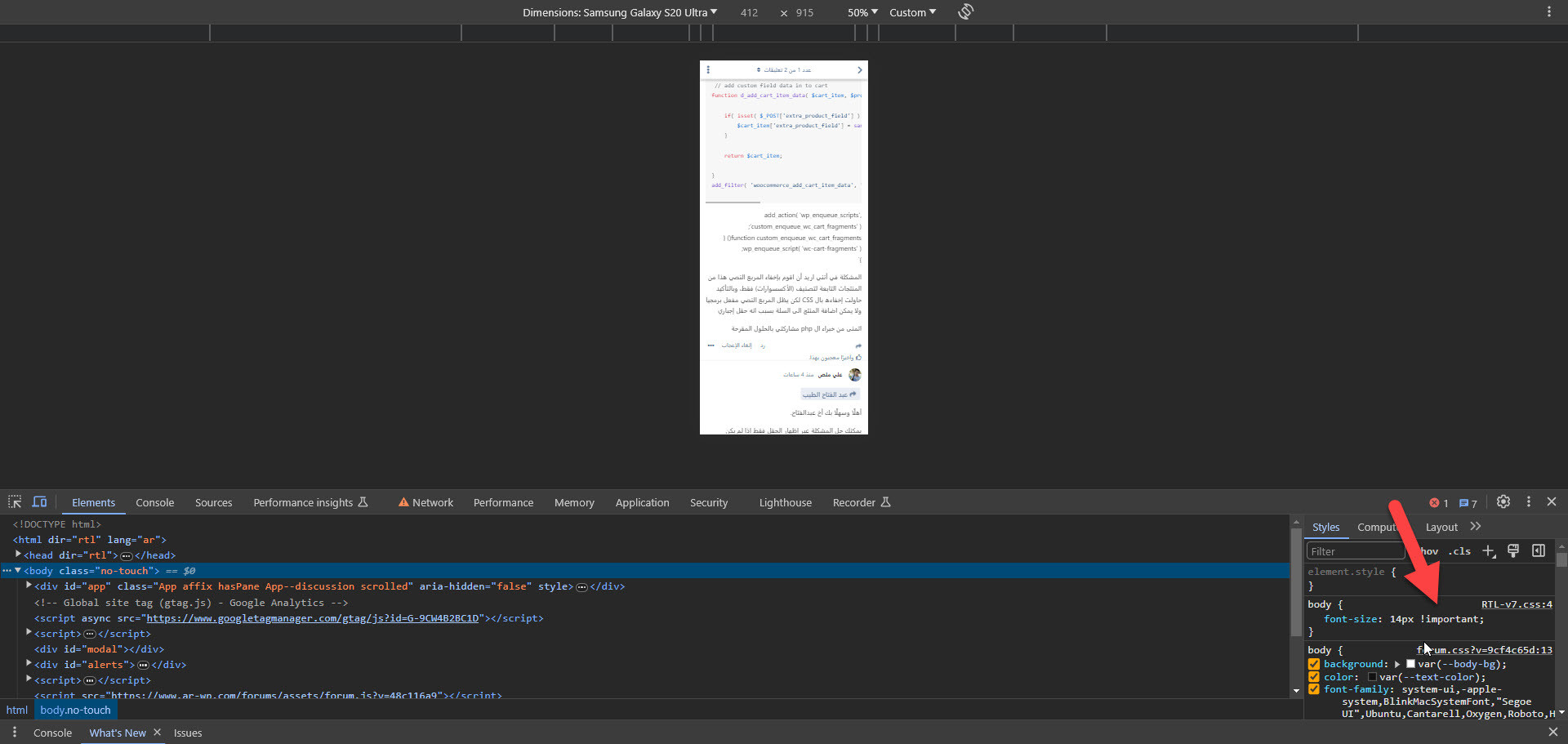Toggle the computed styles sidebar icon
This screenshot has width=1568, height=744.
coord(1539,551)
